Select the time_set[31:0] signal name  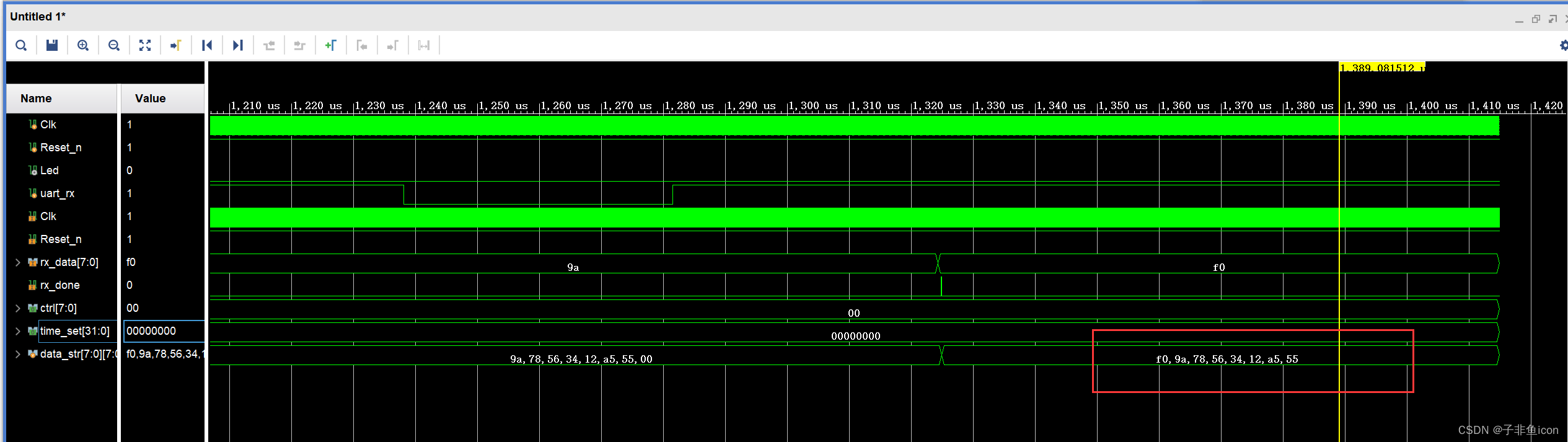point(75,331)
